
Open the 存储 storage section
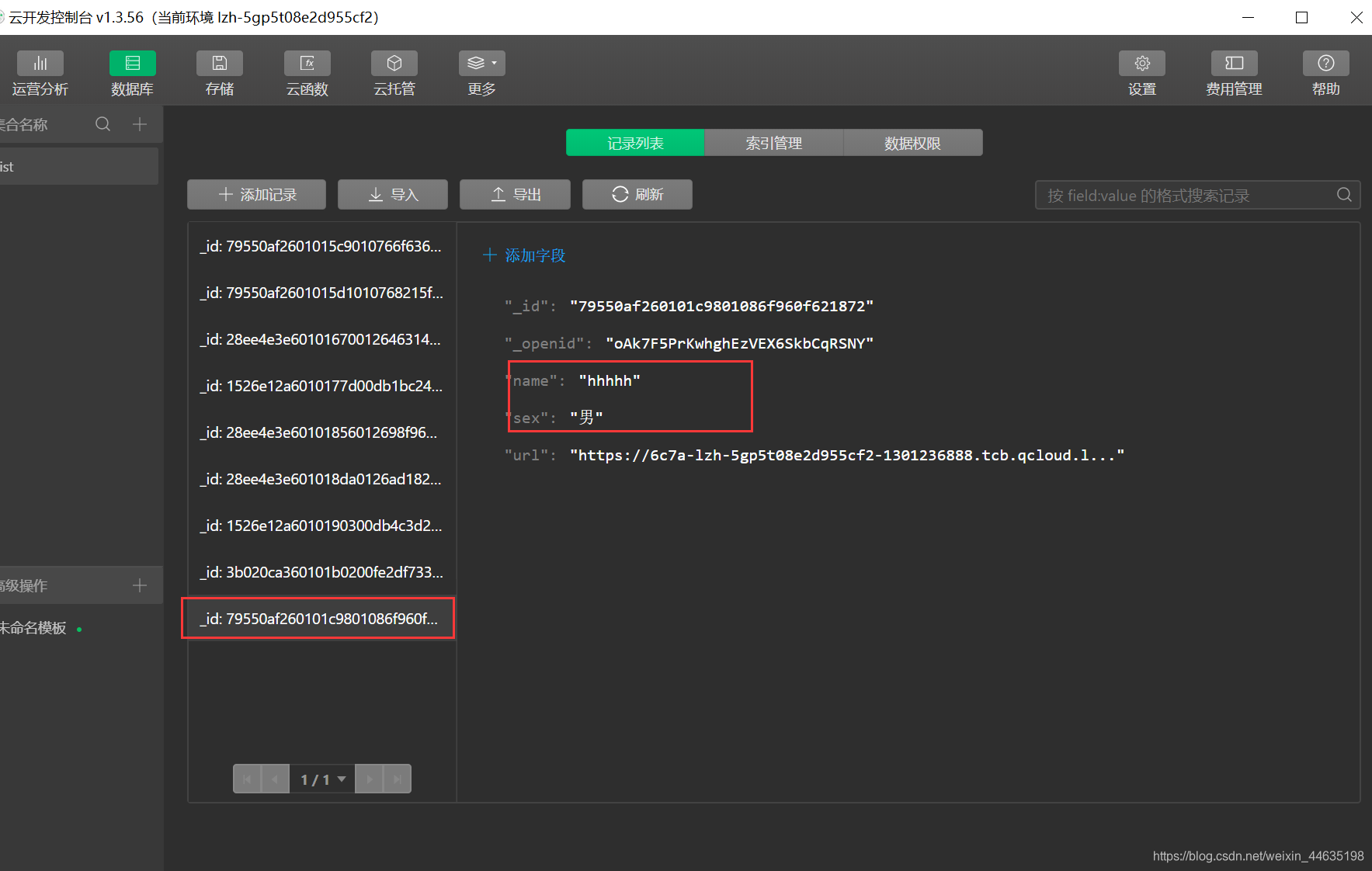pyautogui.click(x=220, y=74)
